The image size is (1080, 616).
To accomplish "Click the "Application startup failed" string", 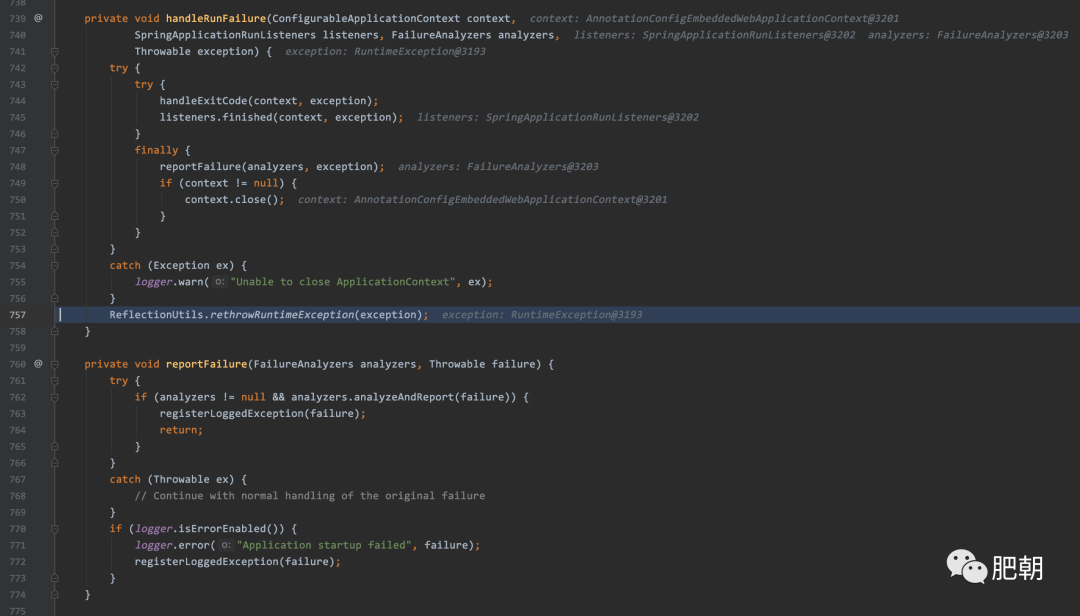I will (324, 545).
